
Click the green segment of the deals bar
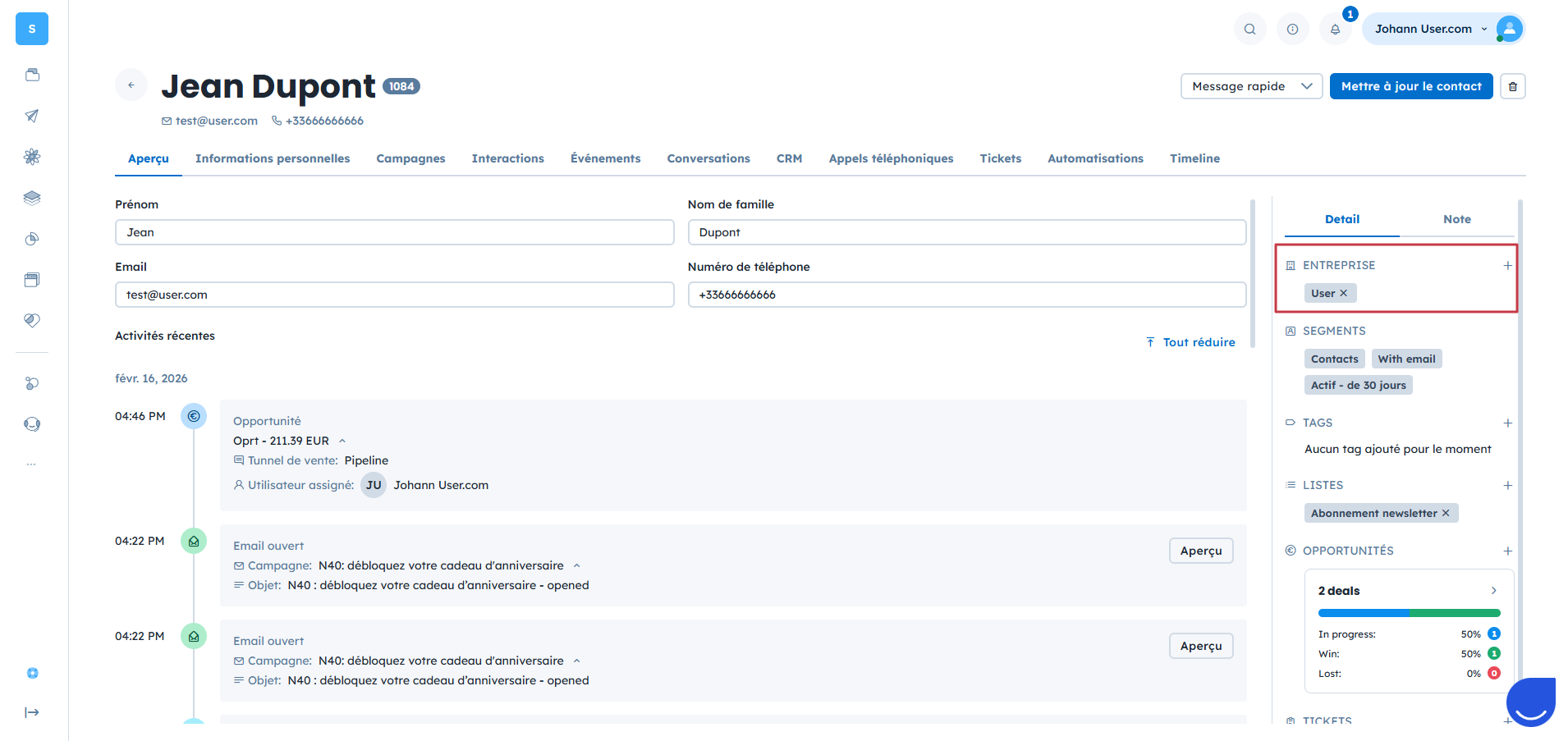point(1455,613)
